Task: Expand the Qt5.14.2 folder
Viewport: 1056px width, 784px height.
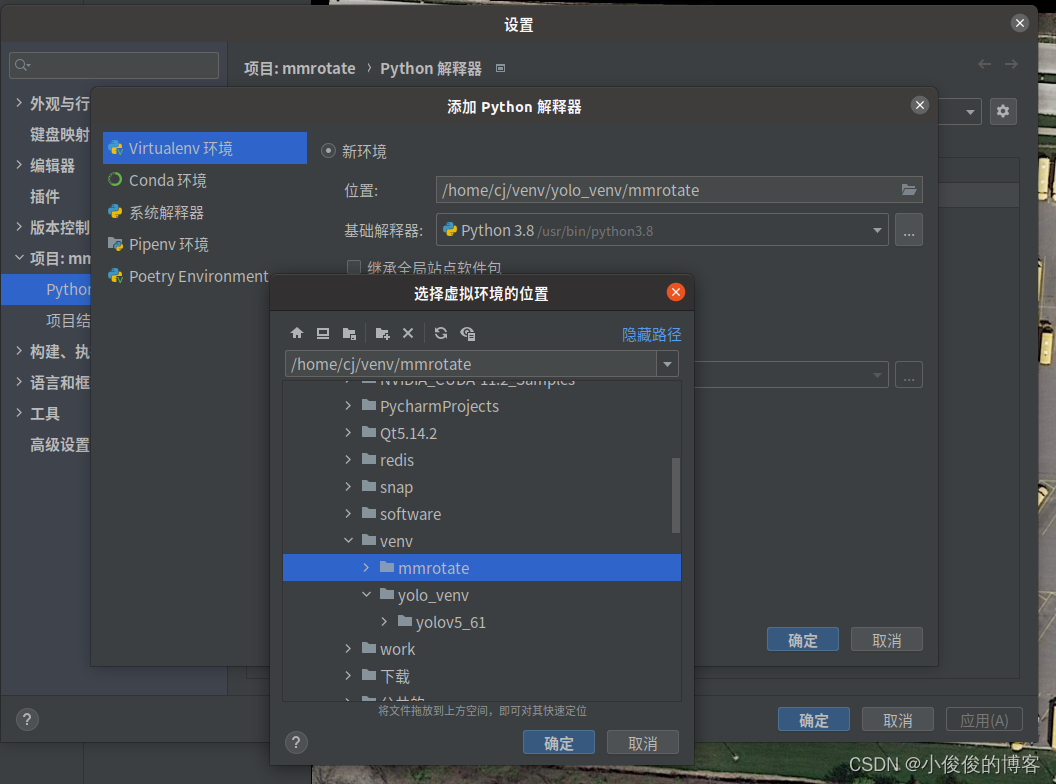Action: 348,432
